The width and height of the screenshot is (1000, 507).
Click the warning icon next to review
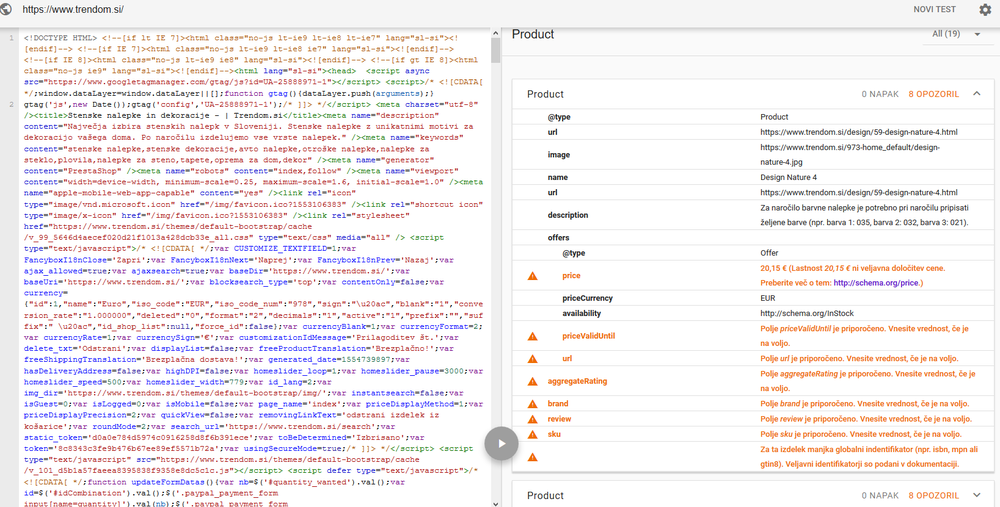coord(533,419)
